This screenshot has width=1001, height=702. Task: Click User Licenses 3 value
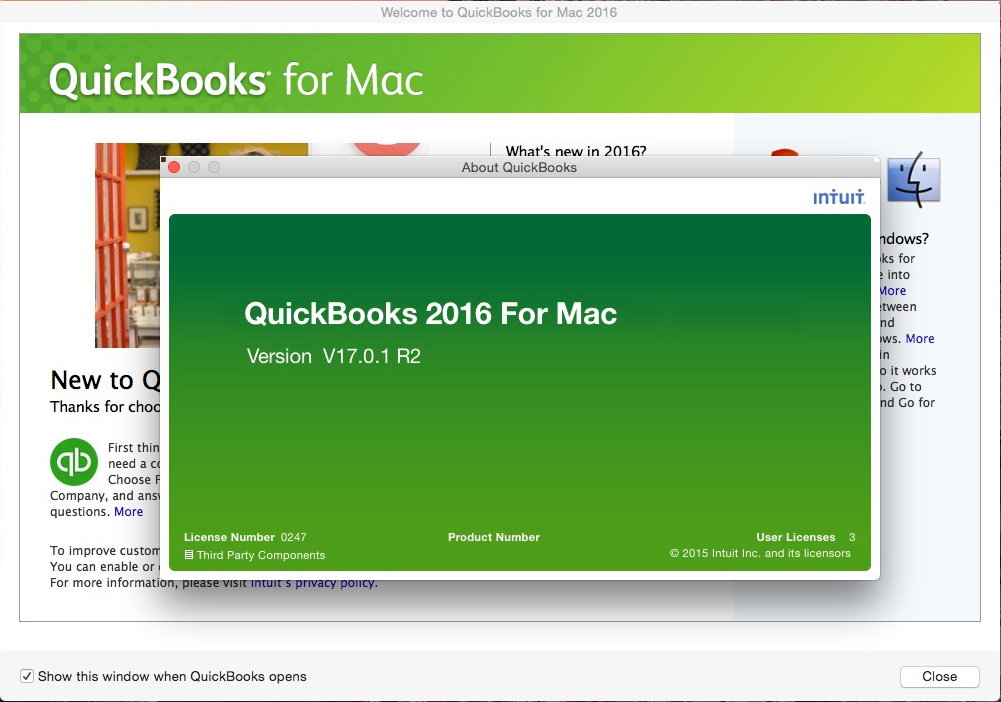tap(852, 537)
